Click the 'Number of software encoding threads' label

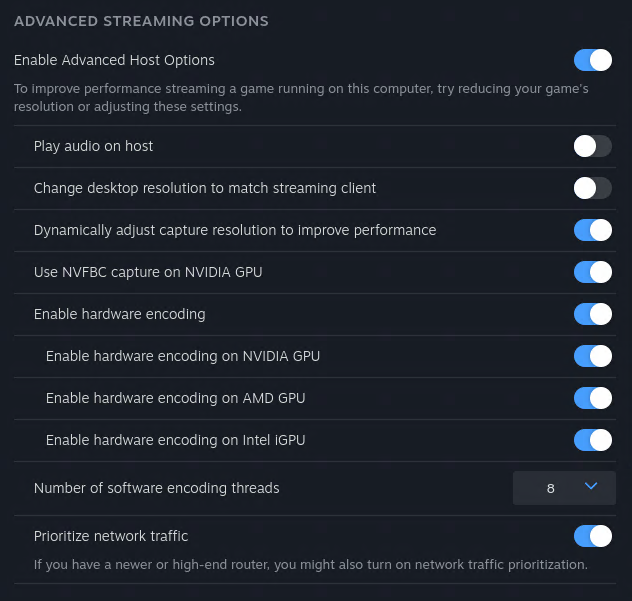157,488
